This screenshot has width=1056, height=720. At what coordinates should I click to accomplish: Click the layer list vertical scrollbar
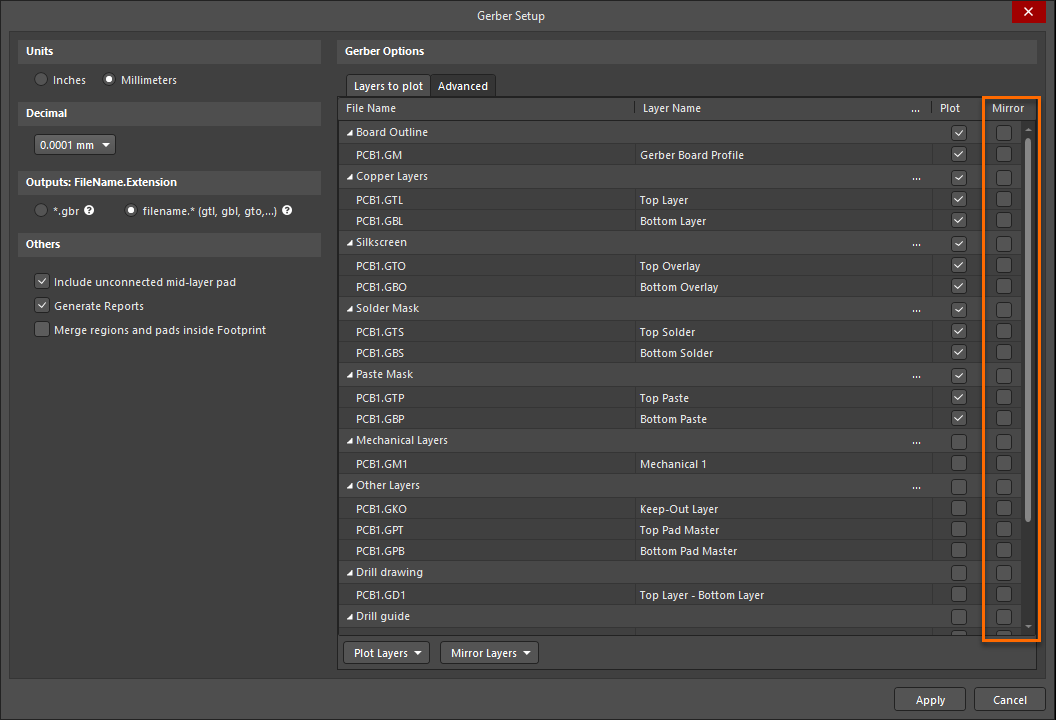point(1028,330)
